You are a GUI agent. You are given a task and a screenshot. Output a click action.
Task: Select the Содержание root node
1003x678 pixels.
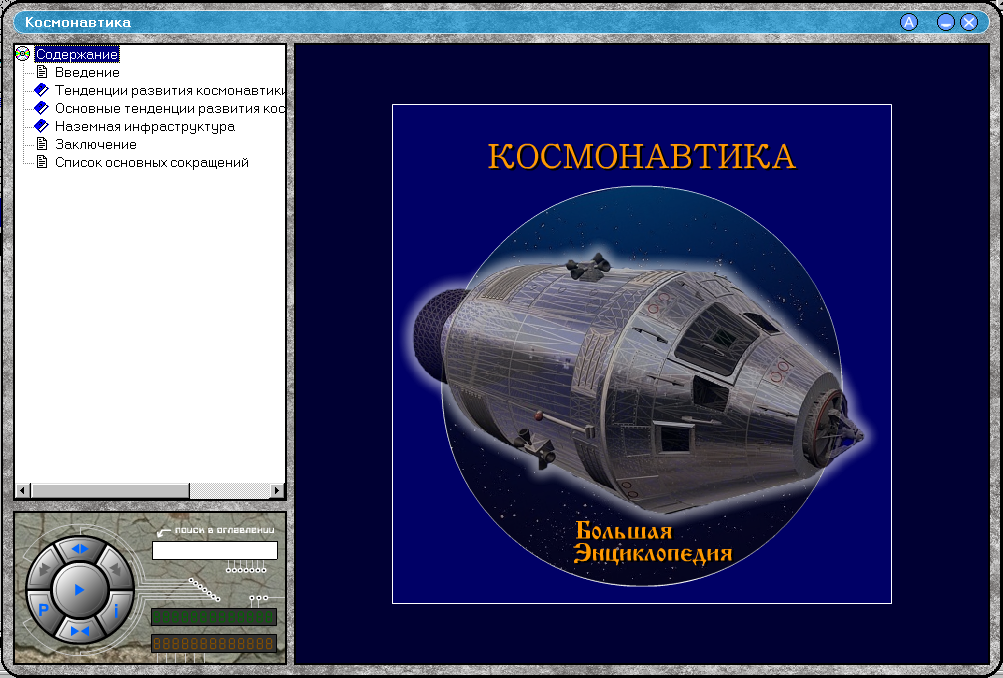(x=77, y=54)
